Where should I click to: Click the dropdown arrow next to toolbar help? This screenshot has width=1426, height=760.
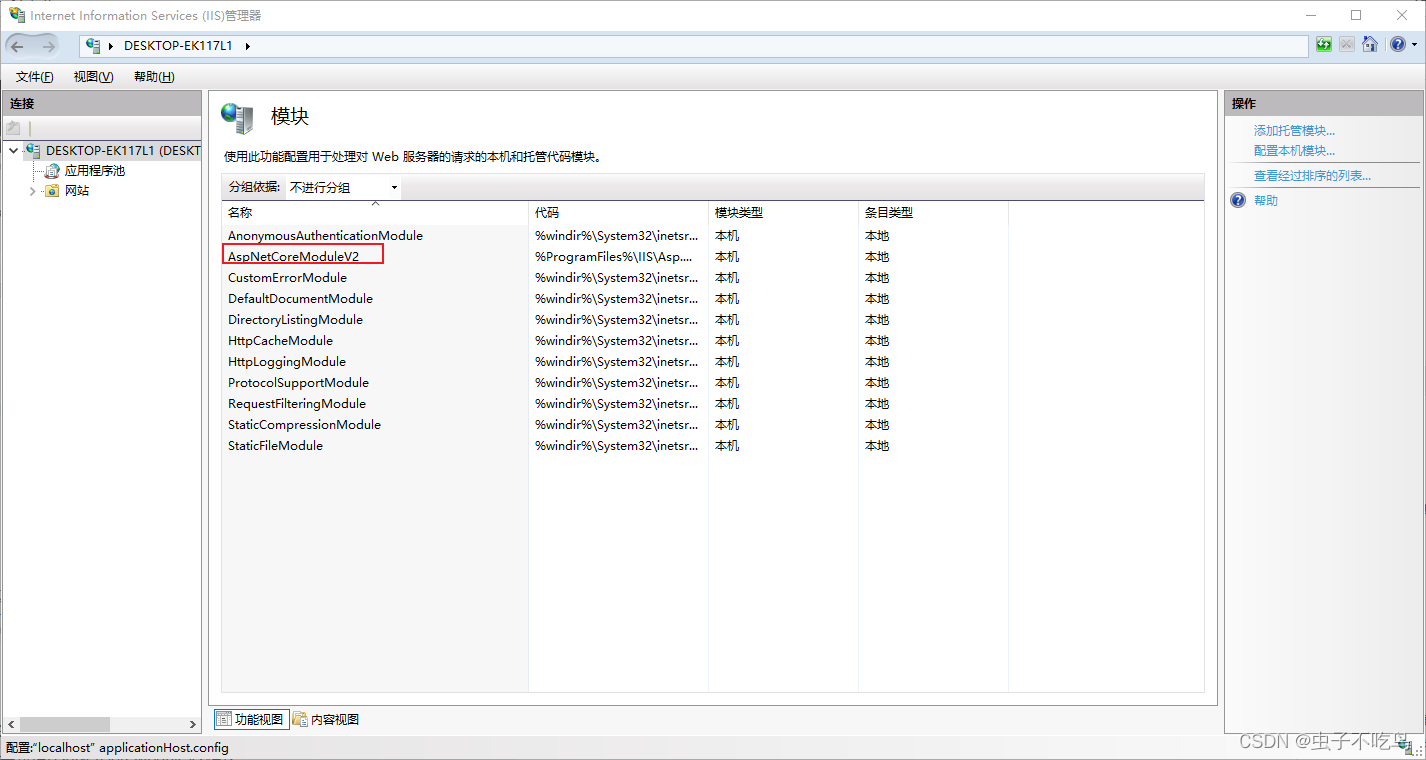tap(1414, 46)
